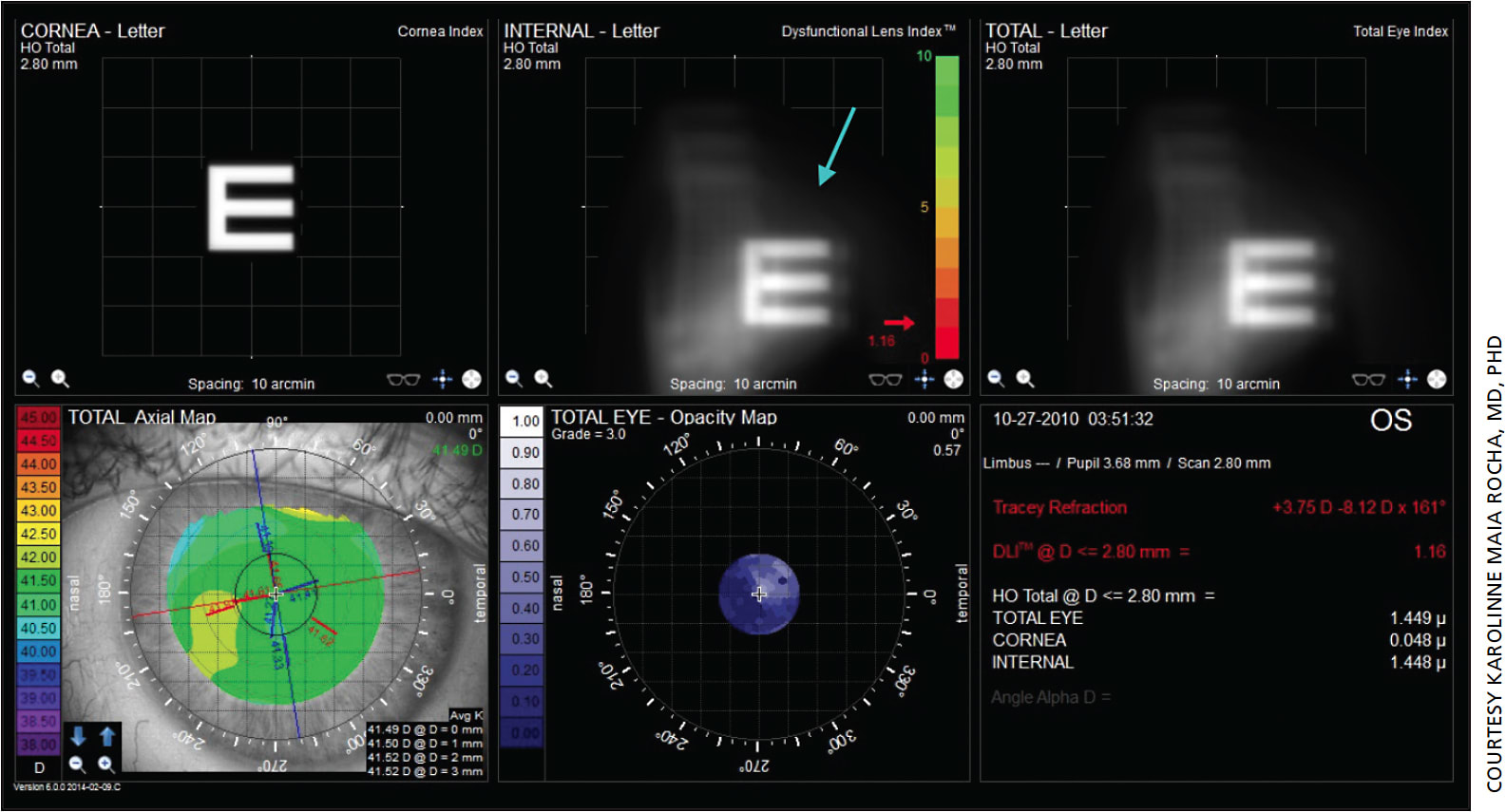Click the blurred E letter in Internal panel

787,282
